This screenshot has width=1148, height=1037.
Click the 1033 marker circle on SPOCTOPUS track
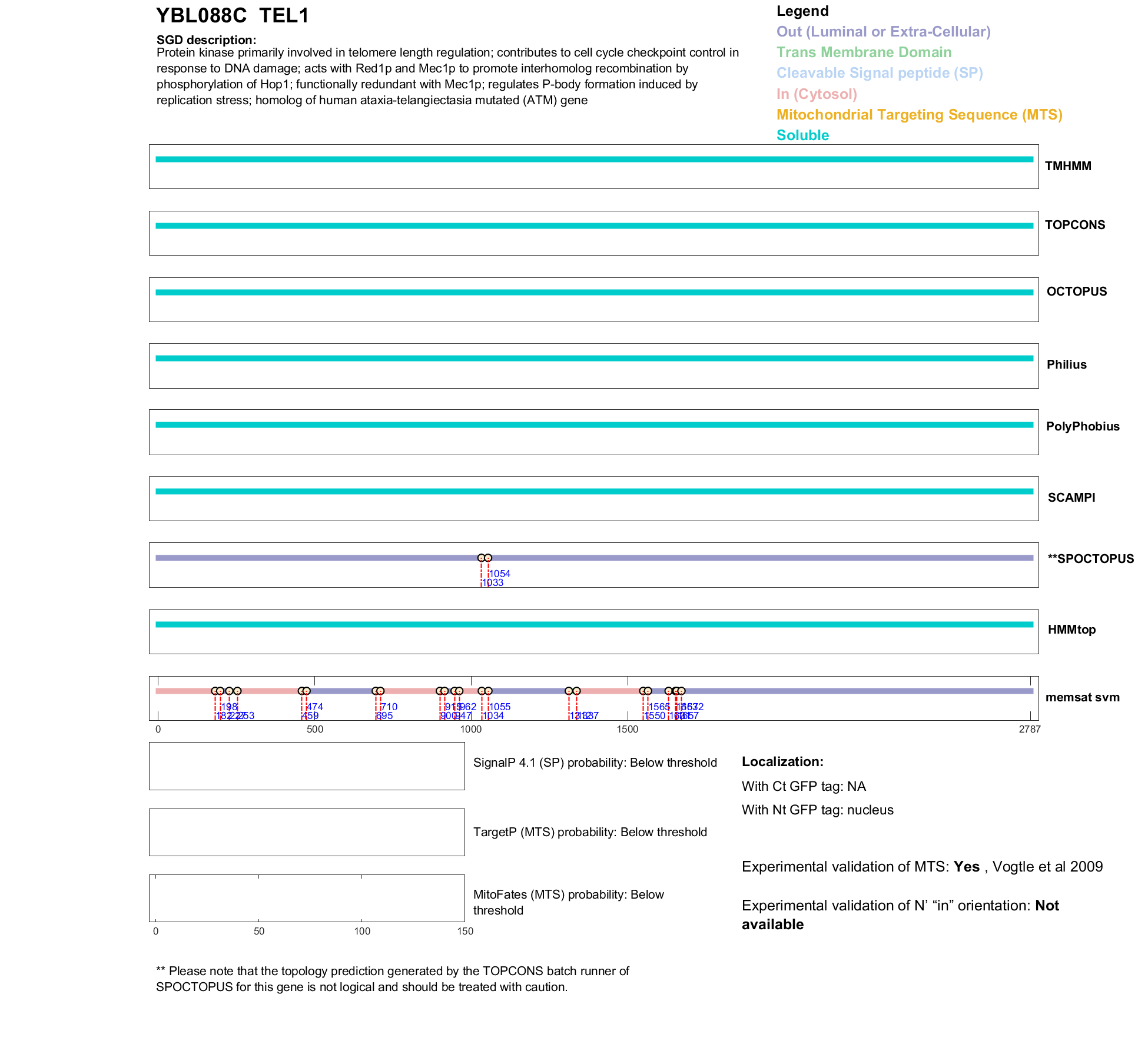[481, 558]
